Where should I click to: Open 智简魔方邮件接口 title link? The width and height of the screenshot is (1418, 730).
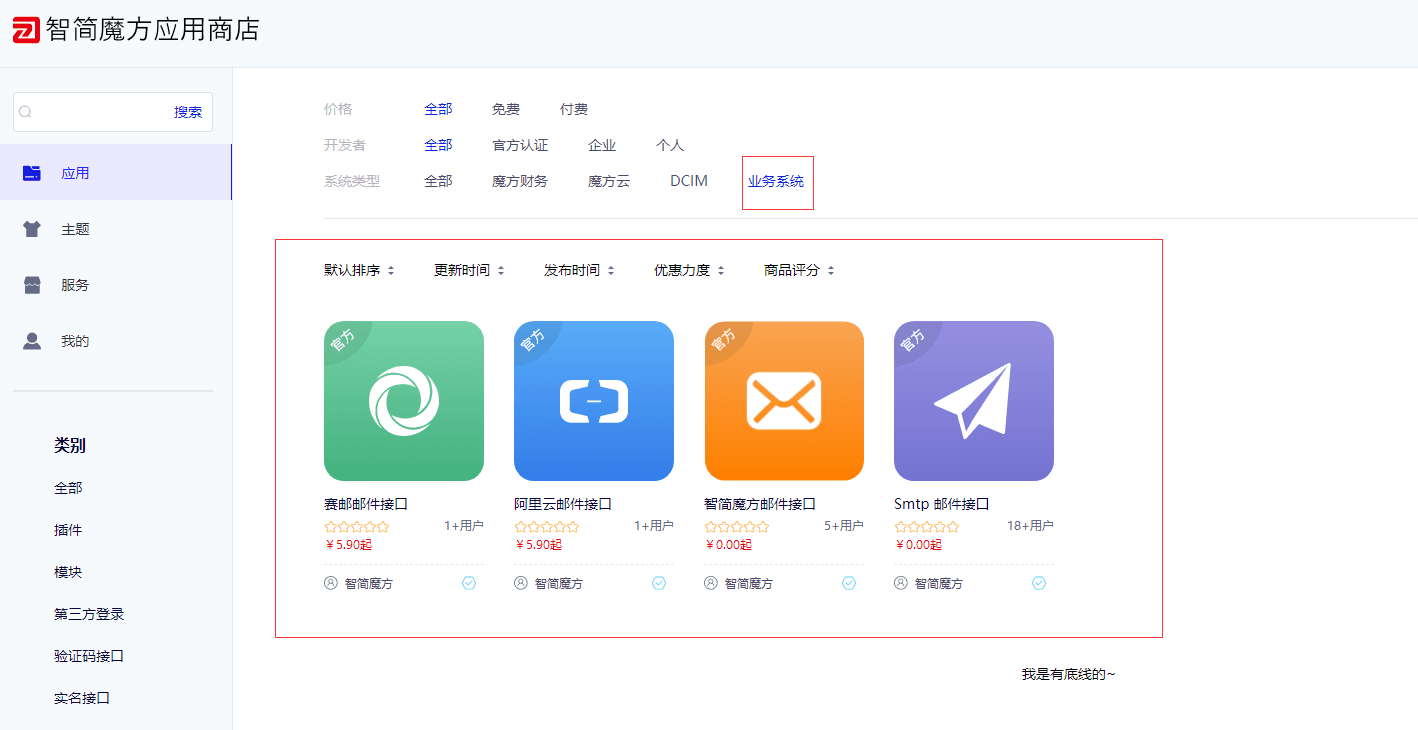[x=760, y=504]
